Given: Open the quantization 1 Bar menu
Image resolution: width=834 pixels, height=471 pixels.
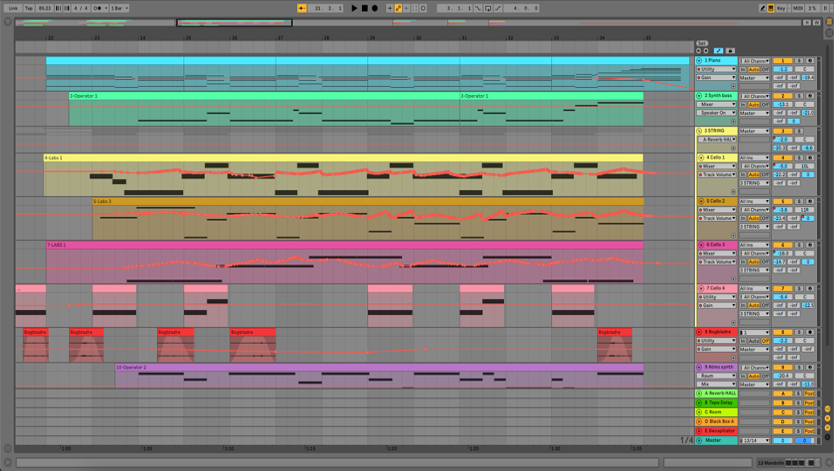Looking at the screenshot, I should (120, 8).
